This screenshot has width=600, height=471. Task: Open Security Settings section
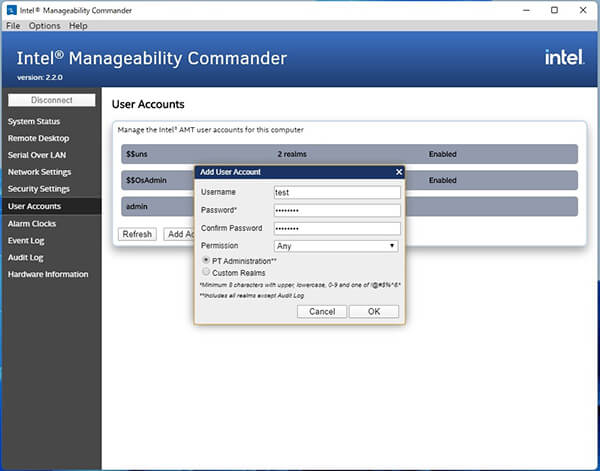tap(39, 189)
